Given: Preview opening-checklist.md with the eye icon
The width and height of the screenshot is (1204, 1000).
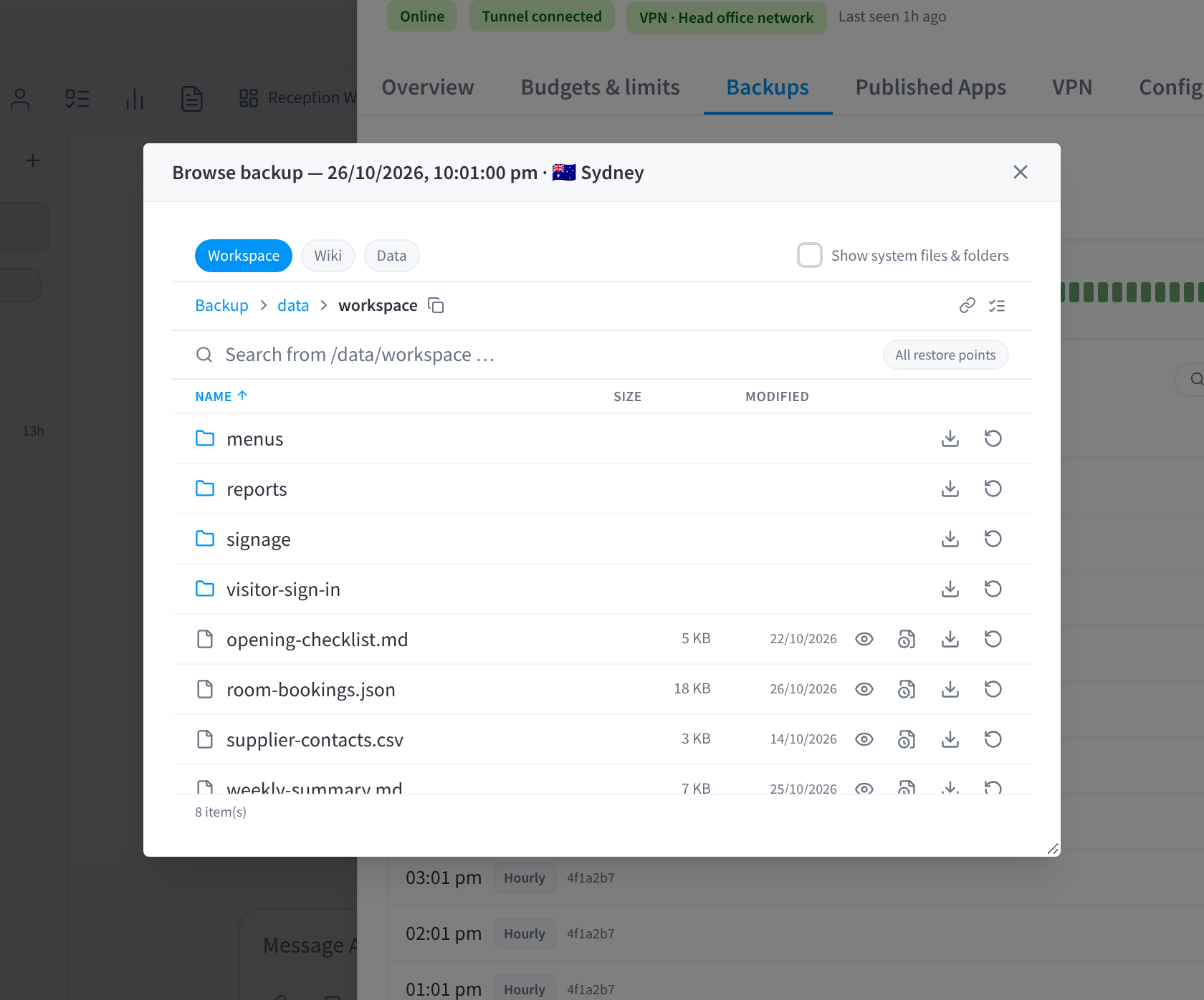Looking at the screenshot, I should click(864, 639).
